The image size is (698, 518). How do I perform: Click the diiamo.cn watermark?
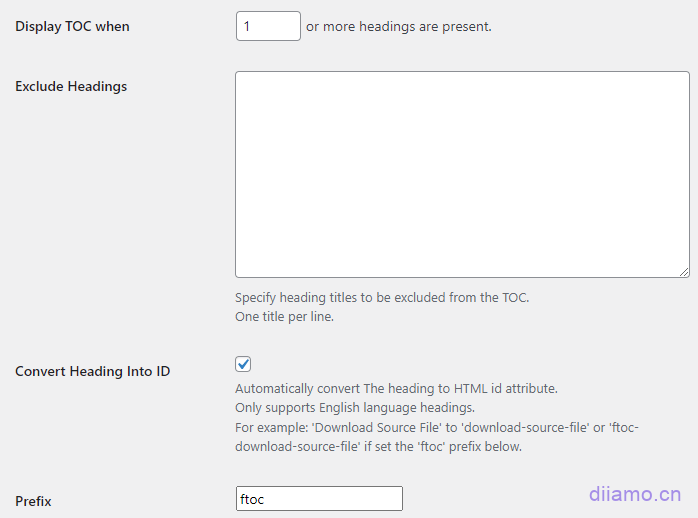pos(635,494)
